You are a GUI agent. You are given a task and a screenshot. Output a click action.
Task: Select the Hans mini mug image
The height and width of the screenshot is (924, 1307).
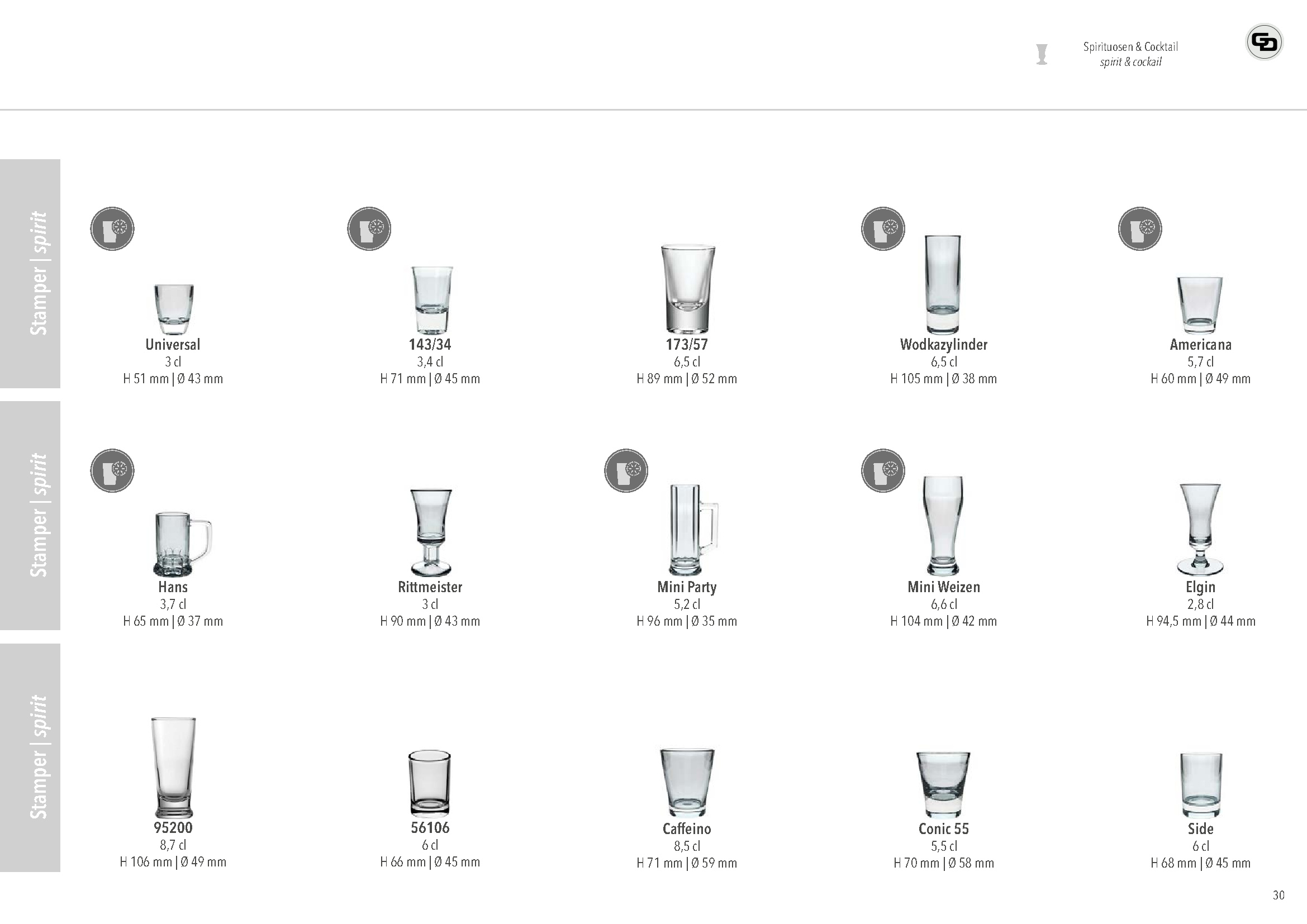click(183, 544)
